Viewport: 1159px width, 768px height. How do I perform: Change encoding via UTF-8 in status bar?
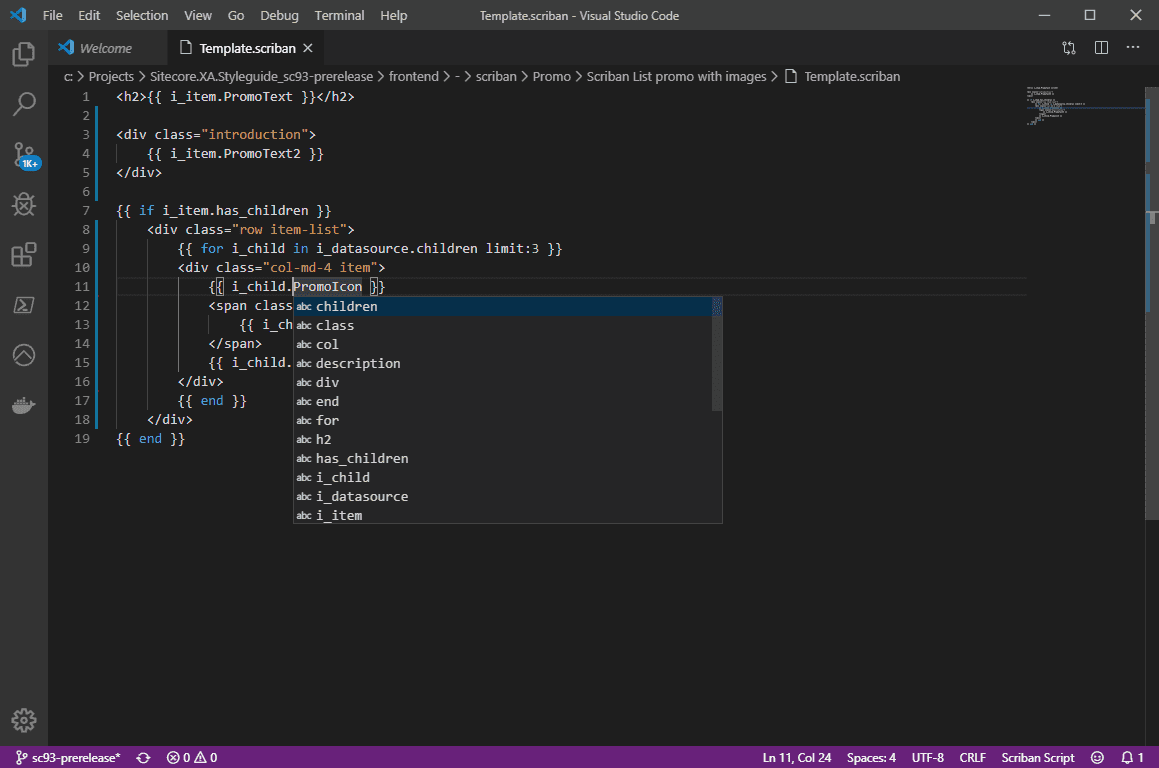928,758
